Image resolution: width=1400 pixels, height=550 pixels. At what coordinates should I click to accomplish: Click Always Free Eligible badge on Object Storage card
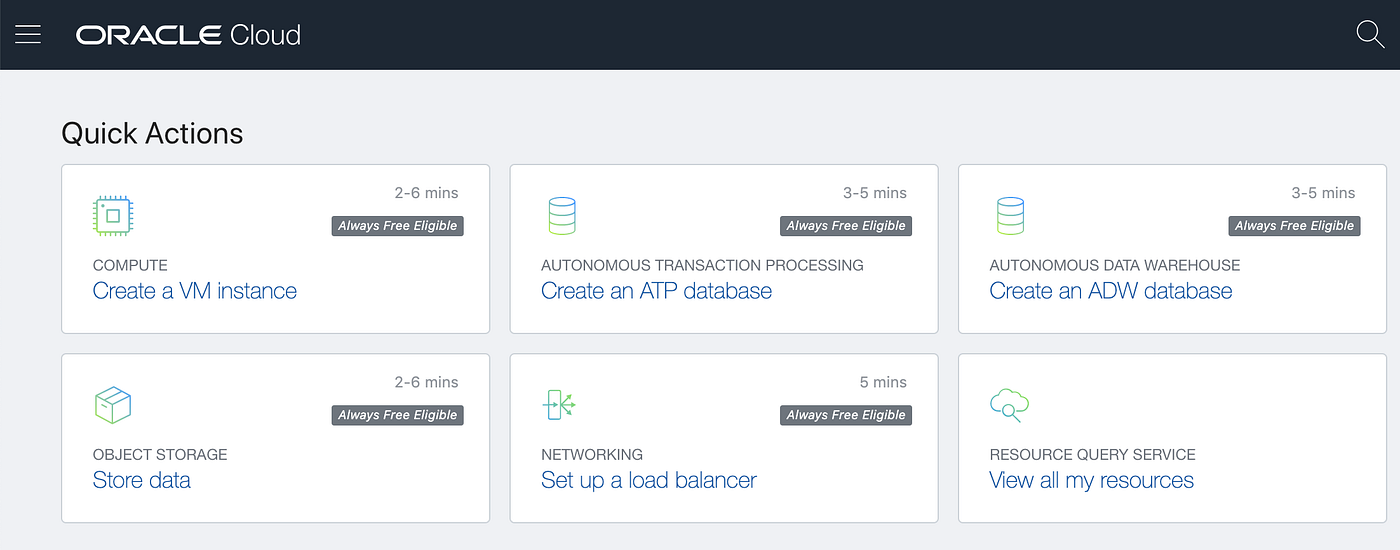[x=398, y=415]
